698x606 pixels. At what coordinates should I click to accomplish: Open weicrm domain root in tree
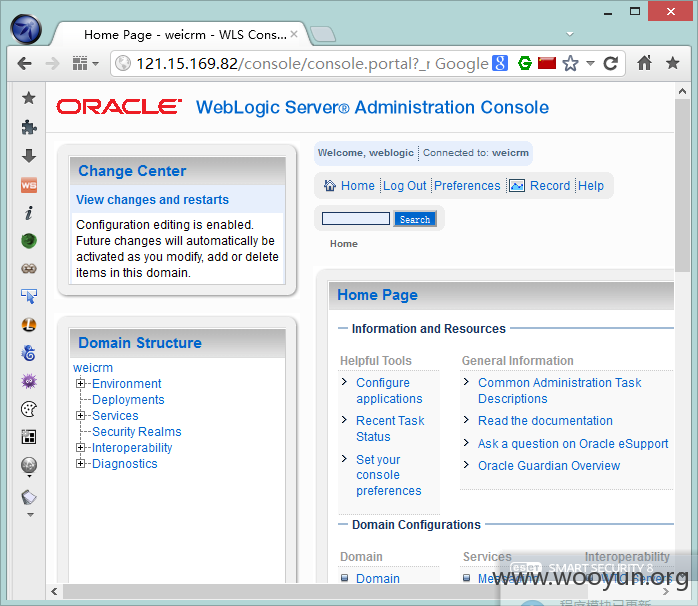(x=93, y=367)
